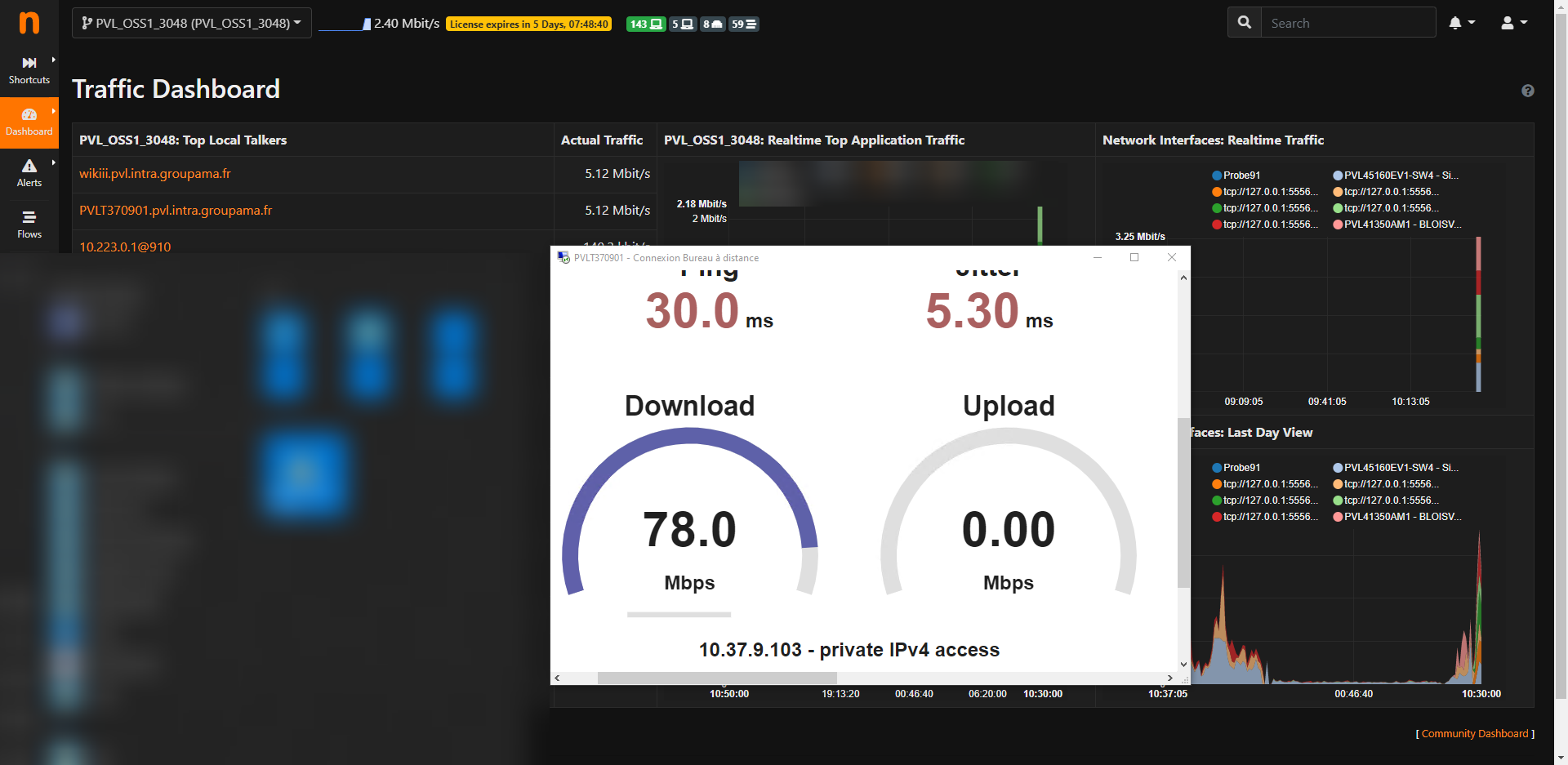This screenshot has width=1568, height=765.
Task: Click the 59 flows status badge
Action: tap(742, 24)
